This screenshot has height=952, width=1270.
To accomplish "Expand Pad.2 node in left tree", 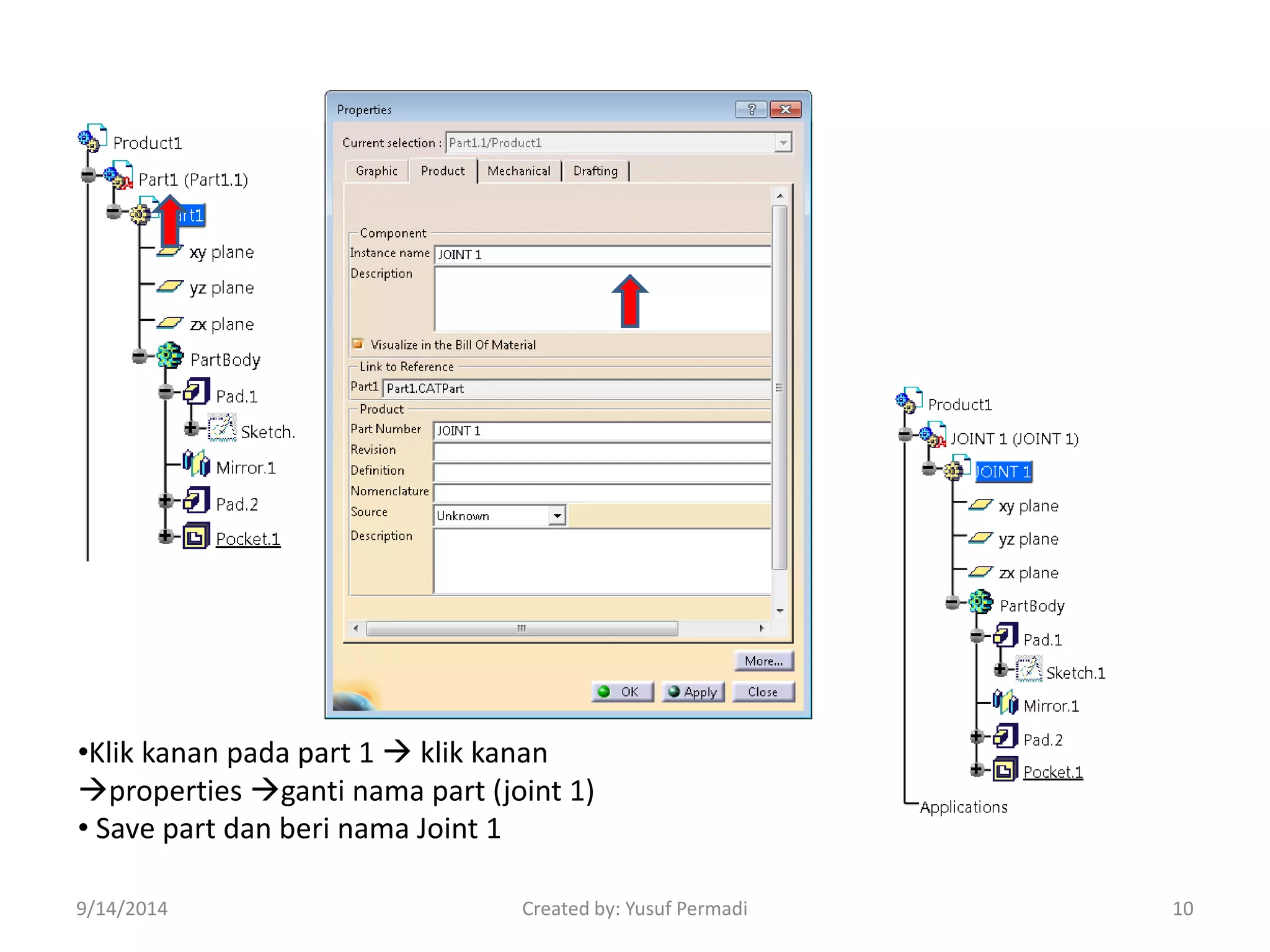I will [166, 500].
